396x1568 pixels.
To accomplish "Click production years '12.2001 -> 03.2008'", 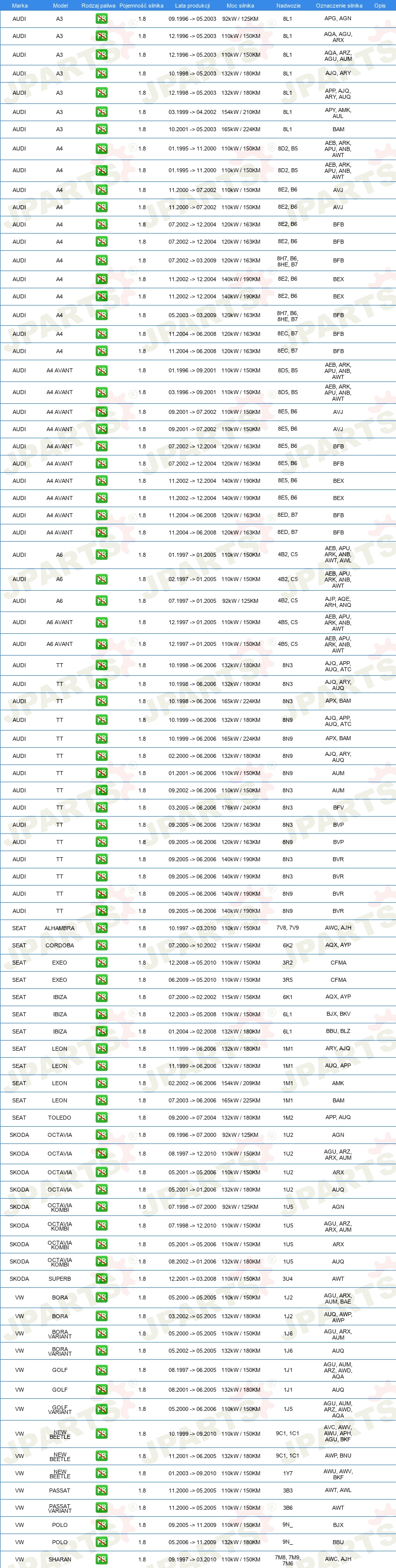I will click(192, 1279).
